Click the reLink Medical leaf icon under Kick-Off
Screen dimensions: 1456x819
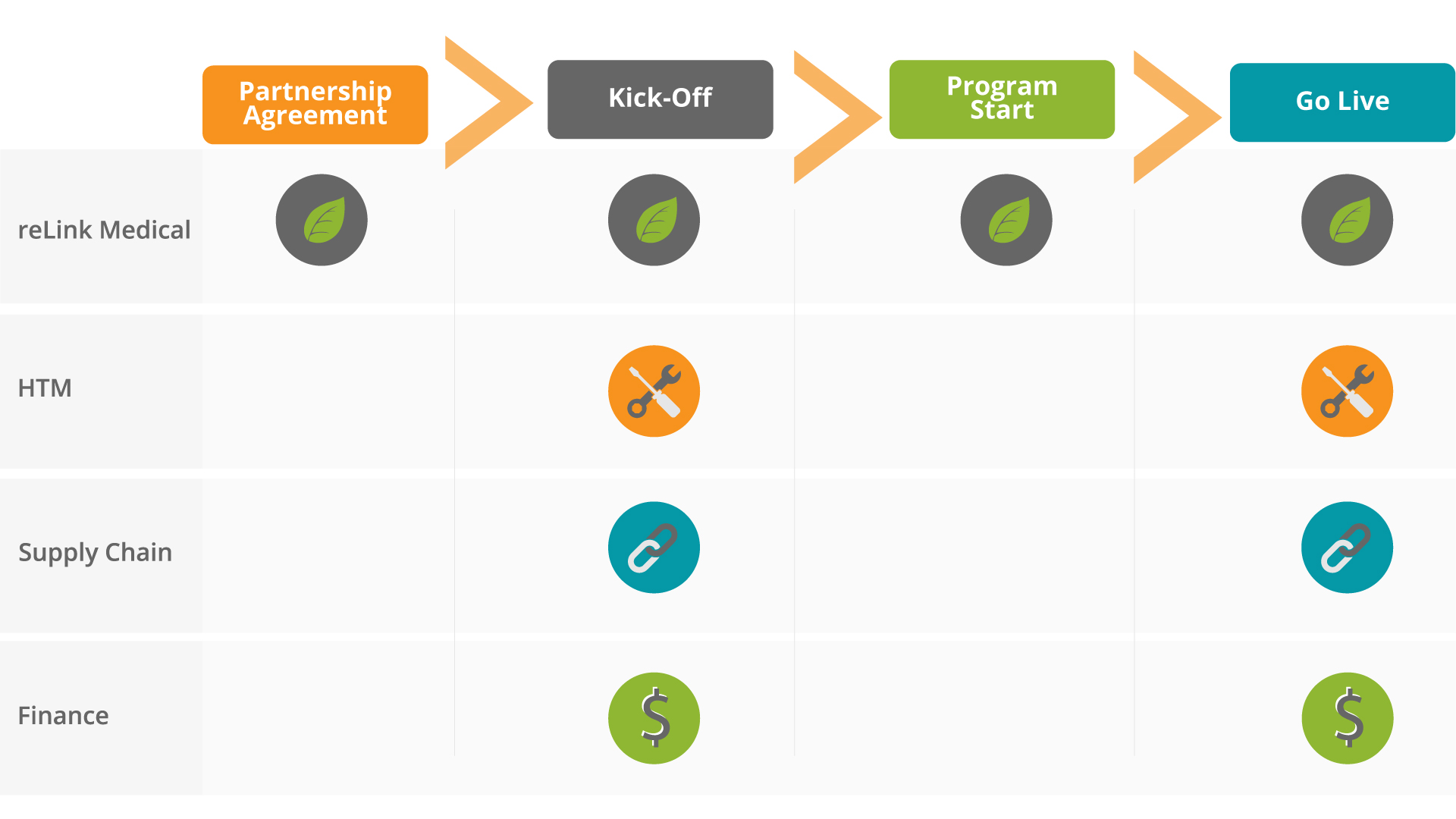tap(654, 220)
